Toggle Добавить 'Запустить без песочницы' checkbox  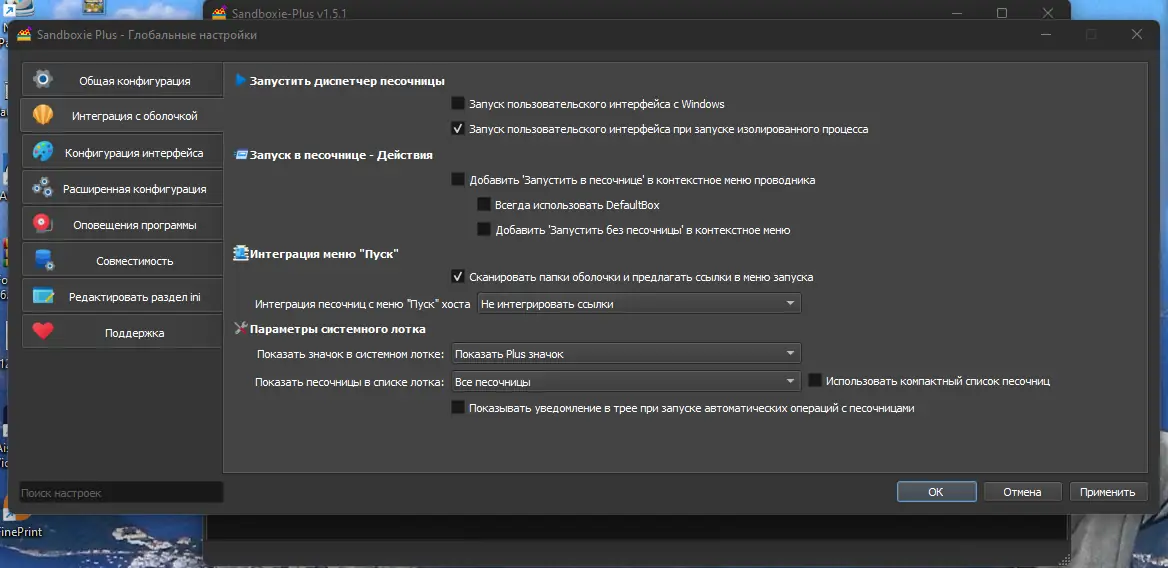483,229
